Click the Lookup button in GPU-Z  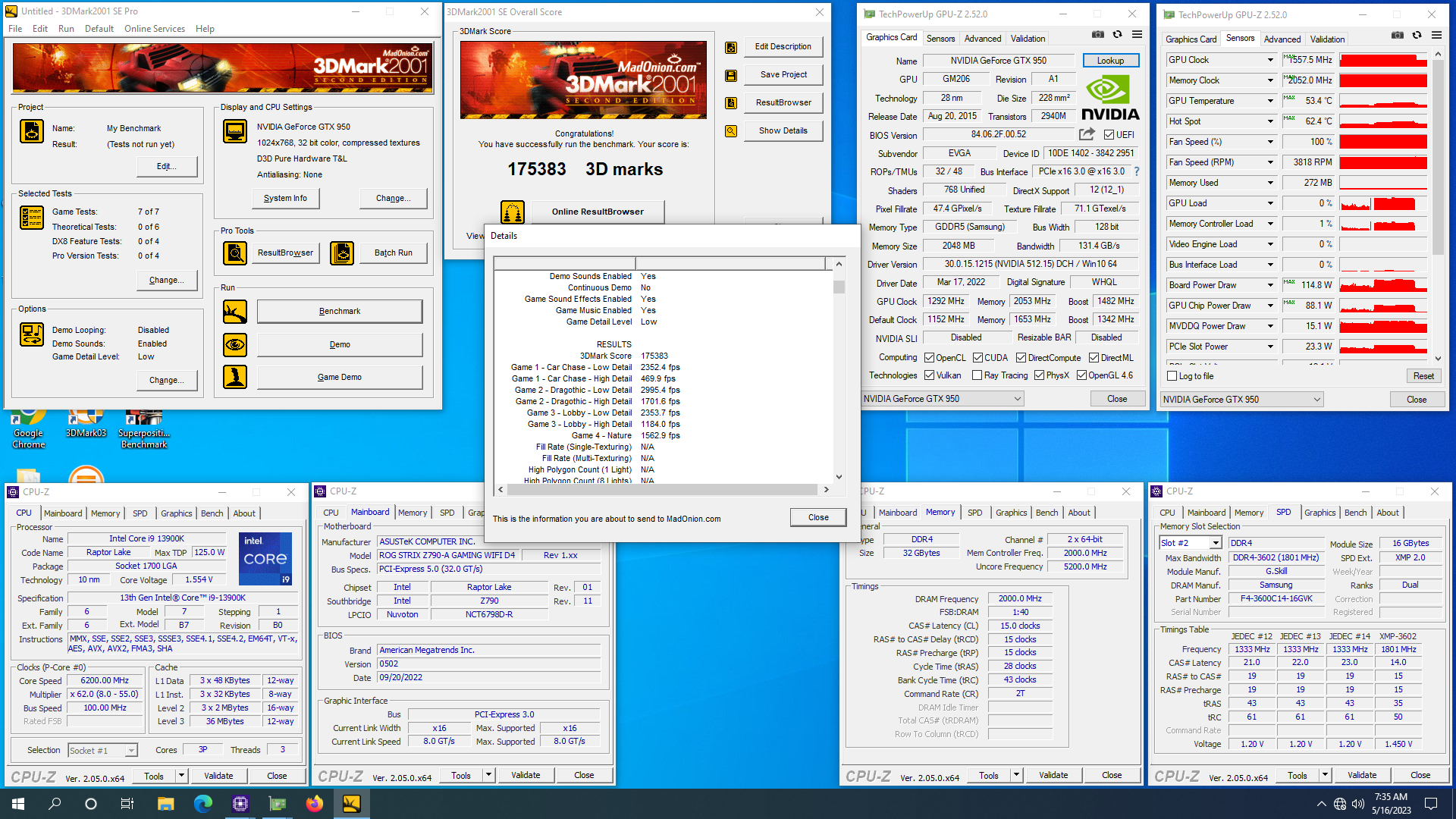pyautogui.click(x=1110, y=61)
